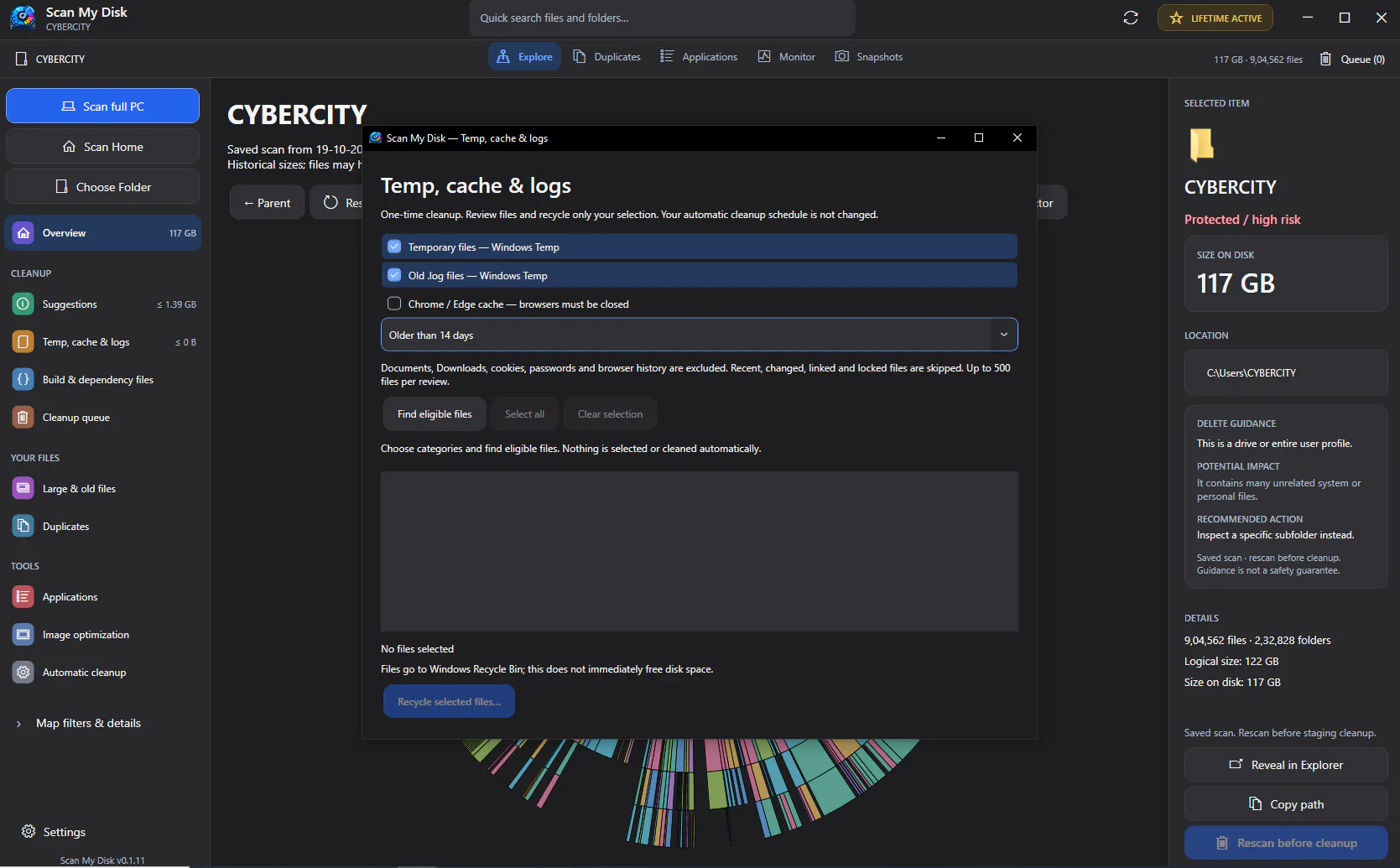Click the Settings gear icon
This screenshot has height=868, width=1400.
pos(29,831)
